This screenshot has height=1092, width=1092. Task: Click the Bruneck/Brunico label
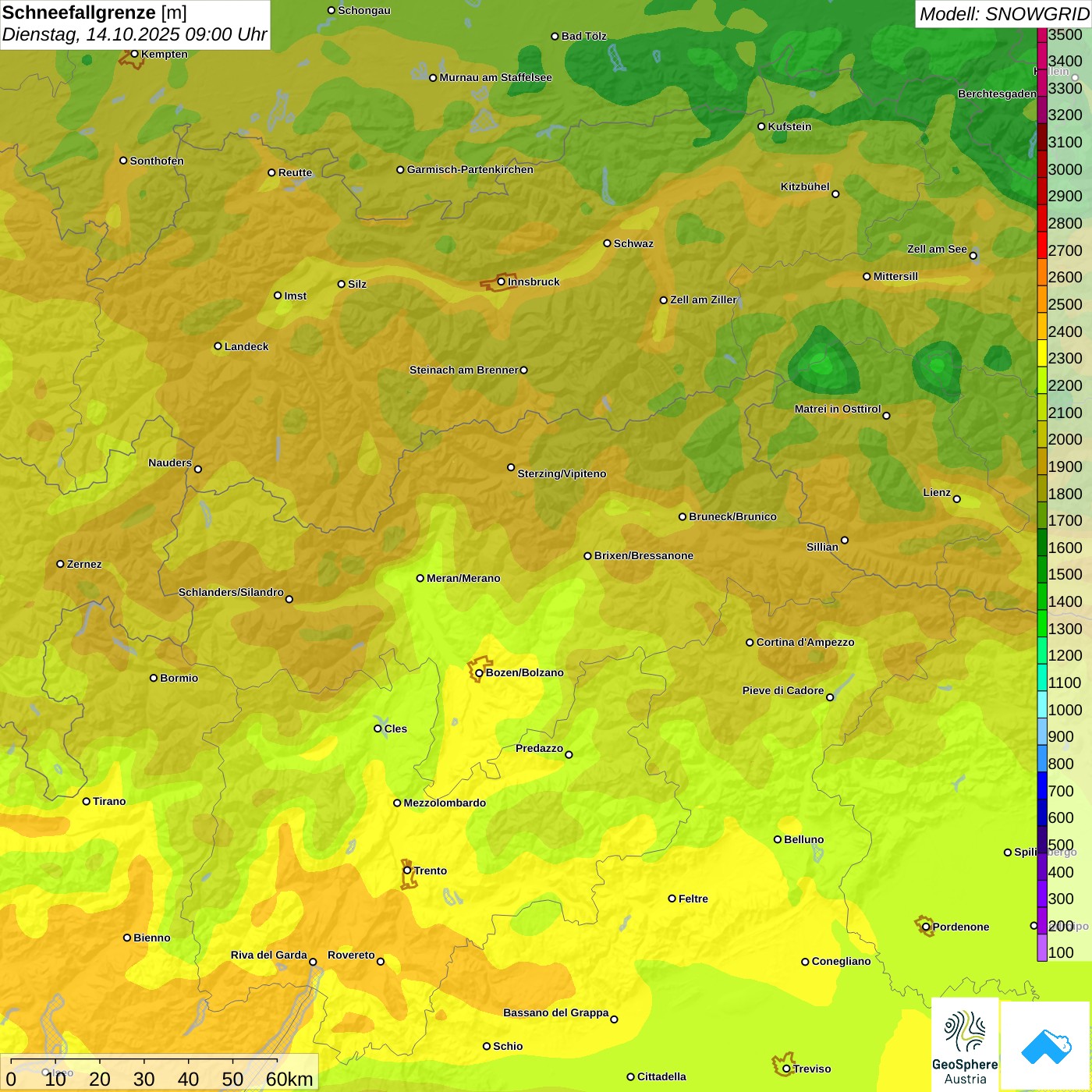(x=732, y=516)
